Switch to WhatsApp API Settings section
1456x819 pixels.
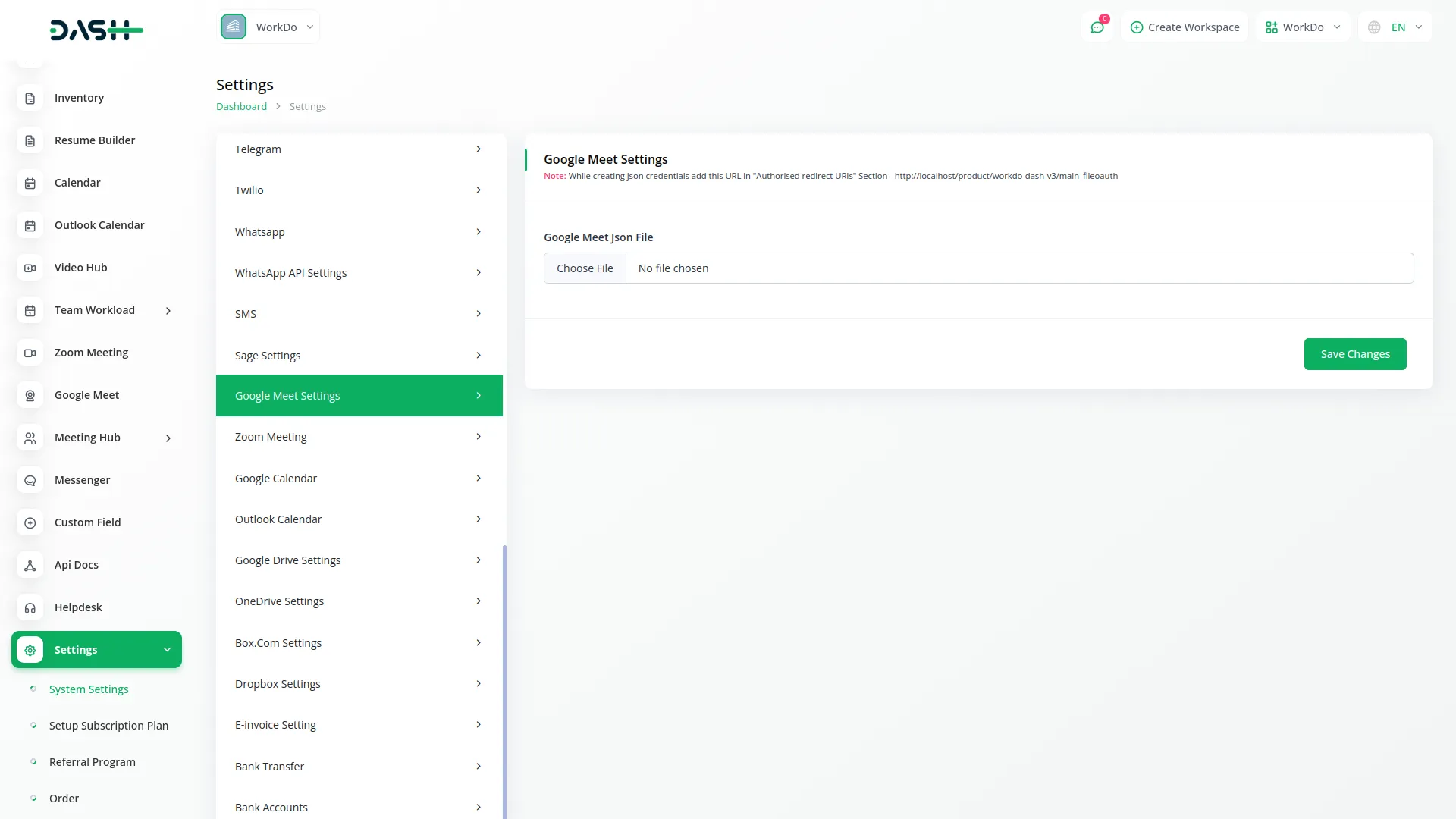click(359, 272)
